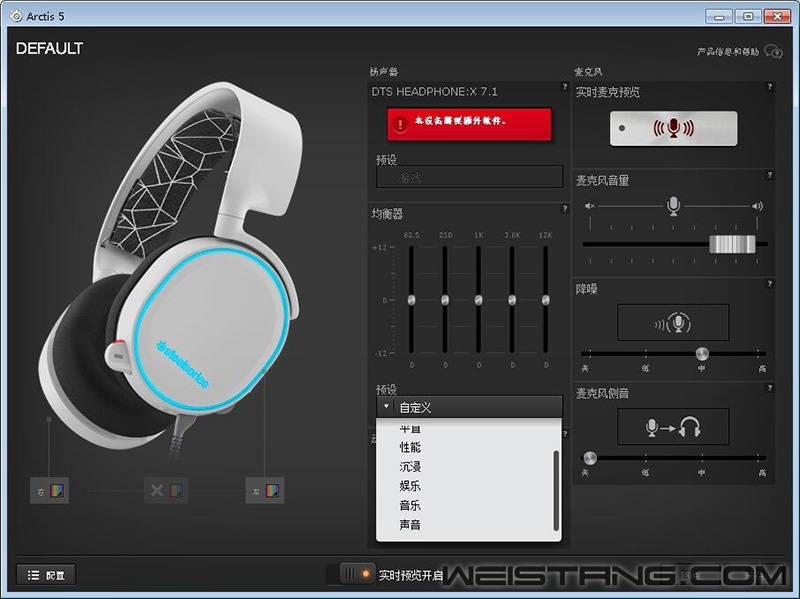Click the loud speaker icon above mic volume

tap(757, 206)
